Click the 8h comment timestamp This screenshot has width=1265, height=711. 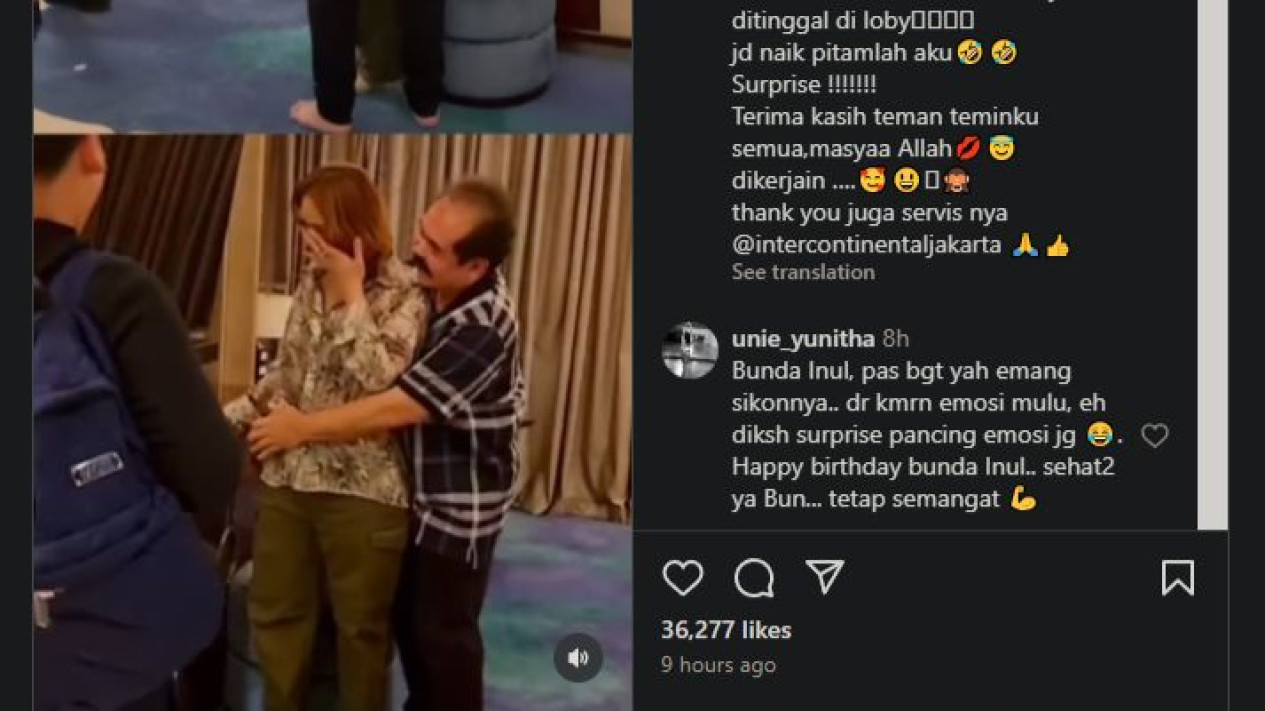click(x=896, y=339)
